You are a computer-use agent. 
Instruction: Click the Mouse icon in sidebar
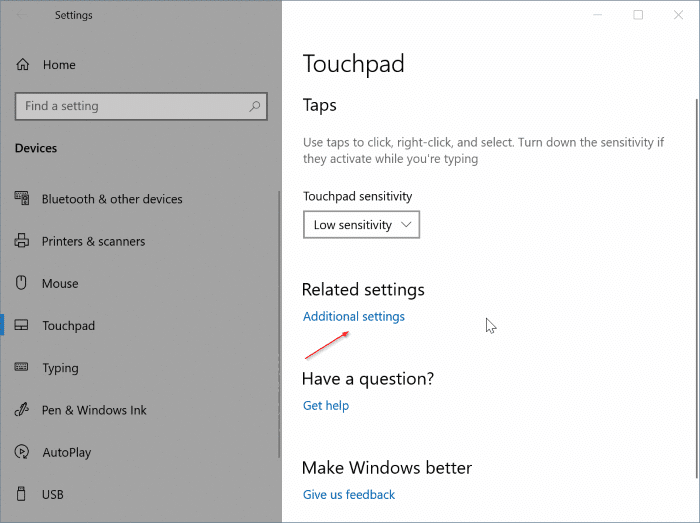(x=21, y=283)
